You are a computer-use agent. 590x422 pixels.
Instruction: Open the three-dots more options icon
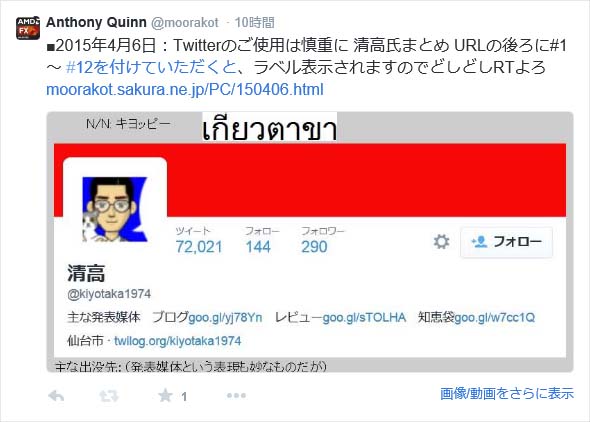236,396
